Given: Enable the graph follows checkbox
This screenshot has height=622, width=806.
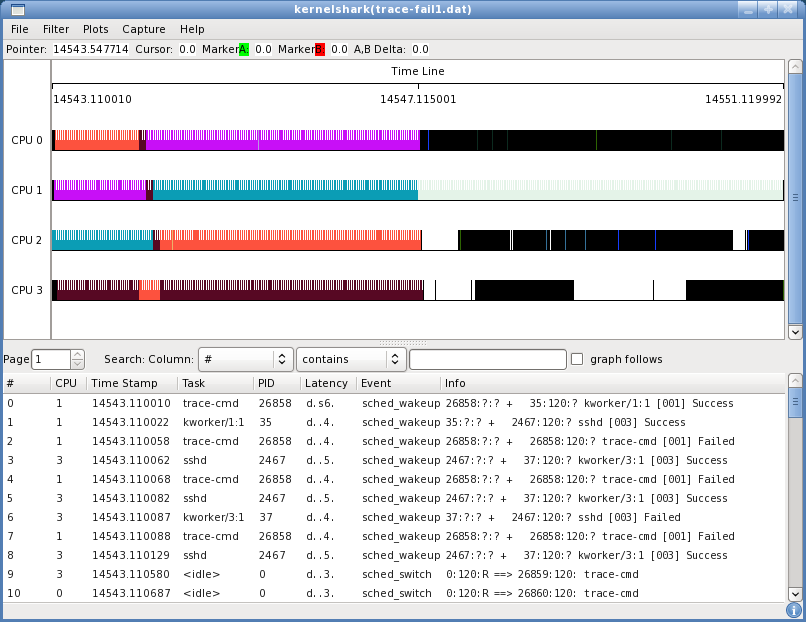Looking at the screenshot, I should [577, 359].
